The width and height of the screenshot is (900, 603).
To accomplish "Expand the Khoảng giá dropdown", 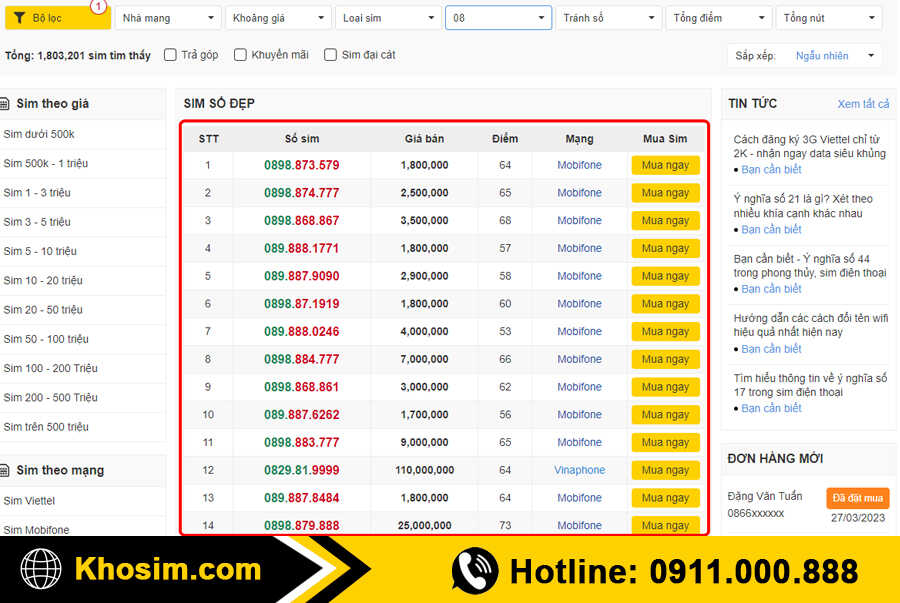I will click(278, 17).
